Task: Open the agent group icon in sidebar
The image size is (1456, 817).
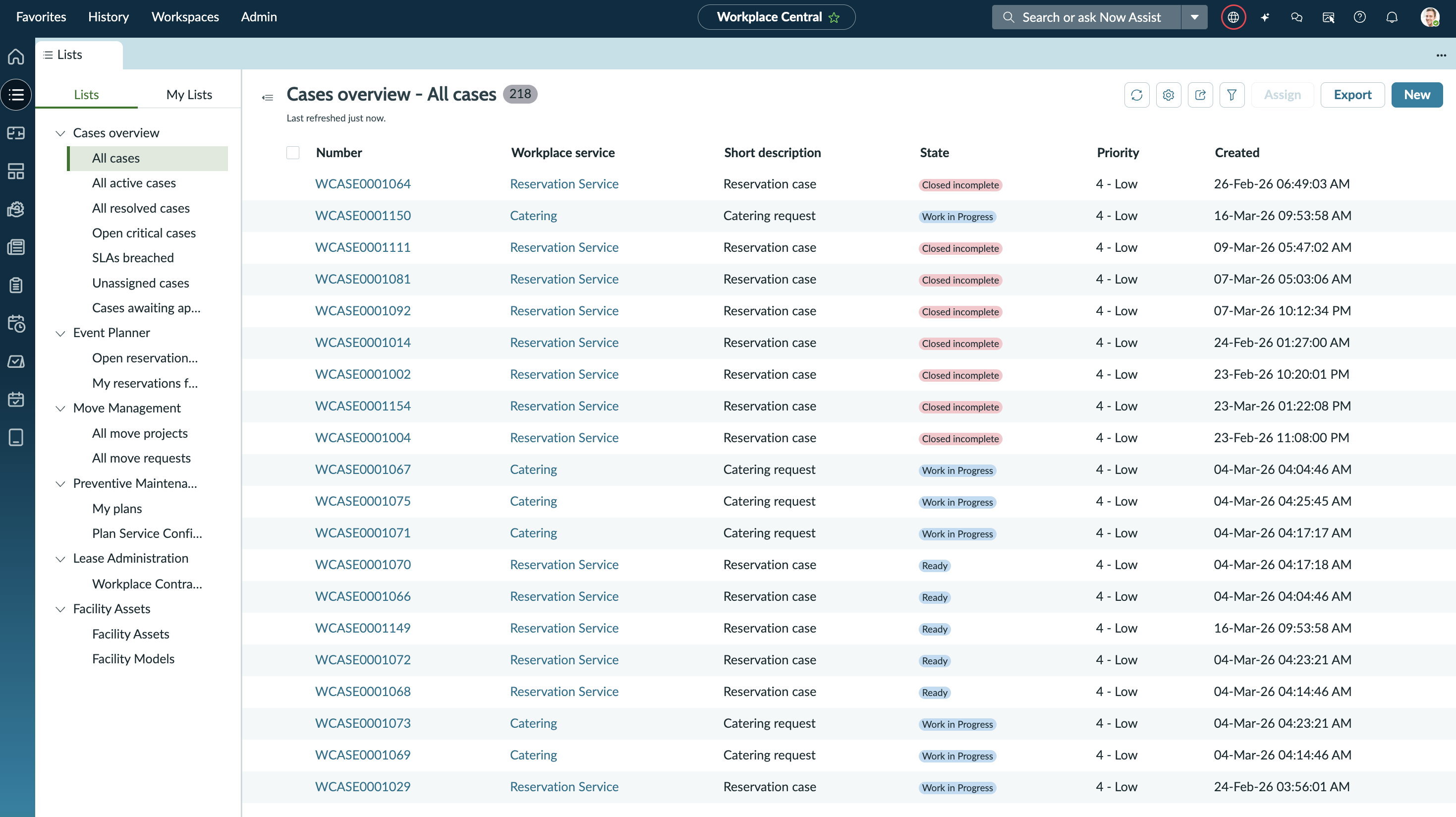Action: 16,209
